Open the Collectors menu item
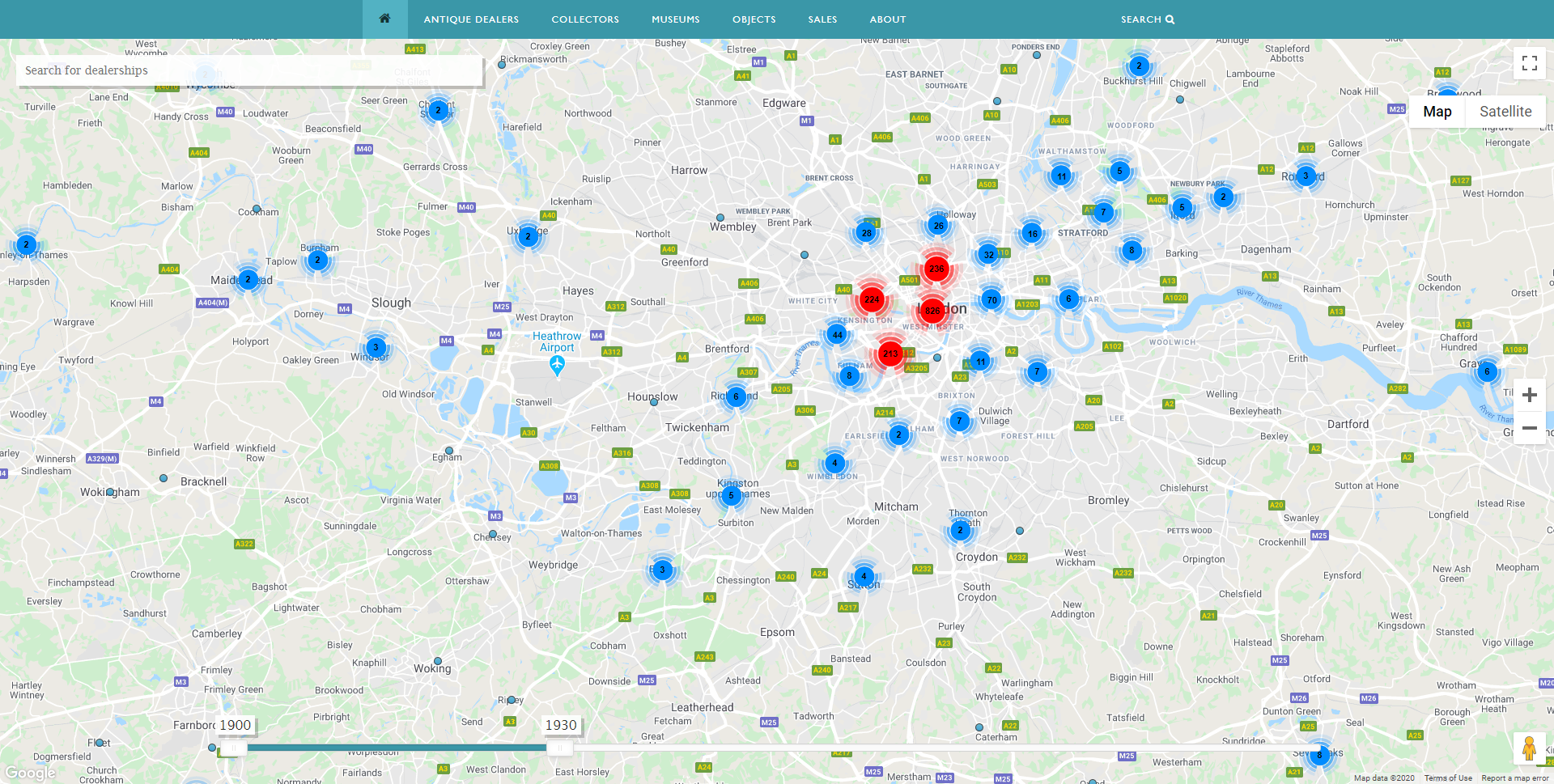Image resolution: width=1554 pixels, height=784 pixels. 585,19
